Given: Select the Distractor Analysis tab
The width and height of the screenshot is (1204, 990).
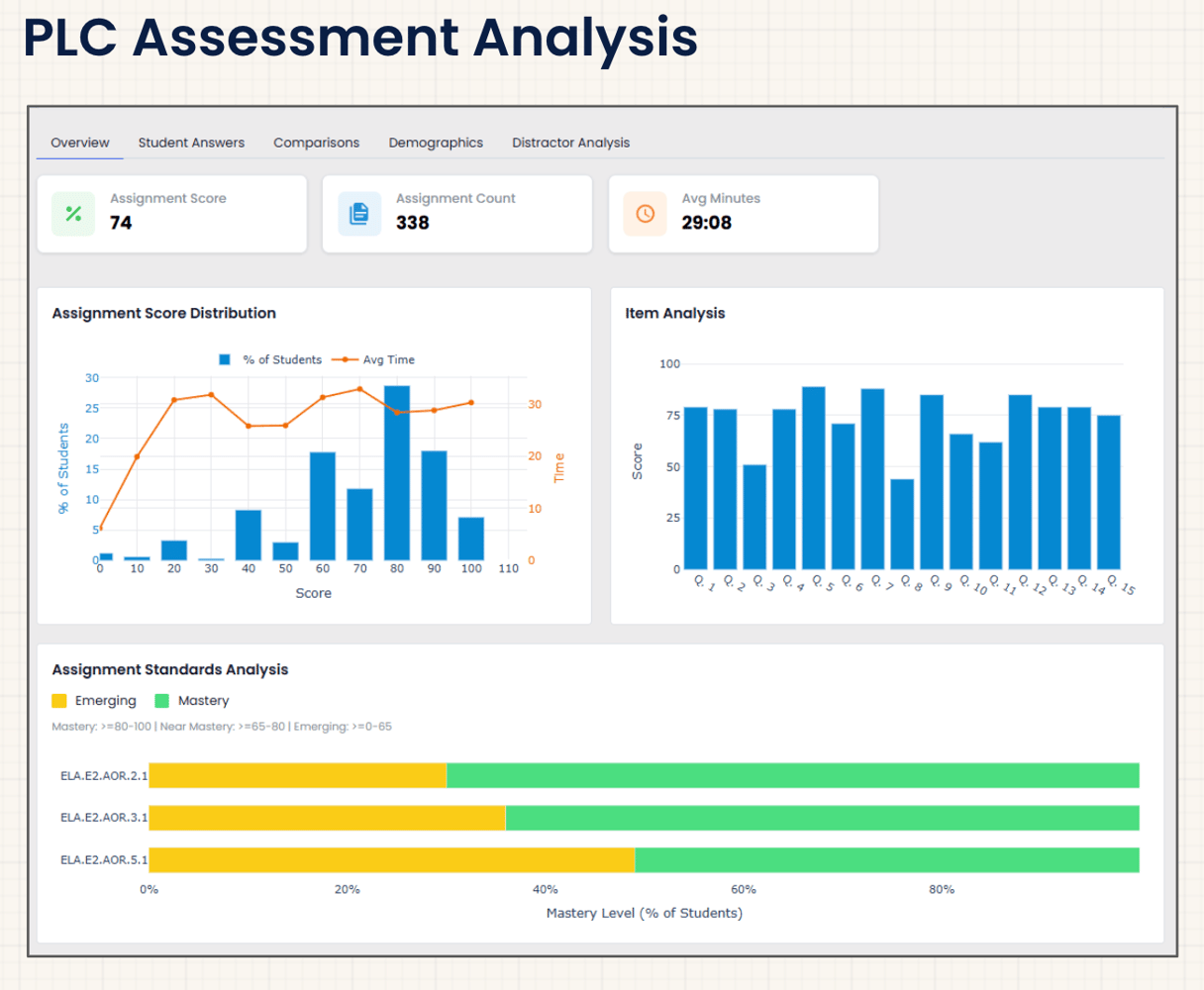Looking at the screenshot, I should [570, 143].
